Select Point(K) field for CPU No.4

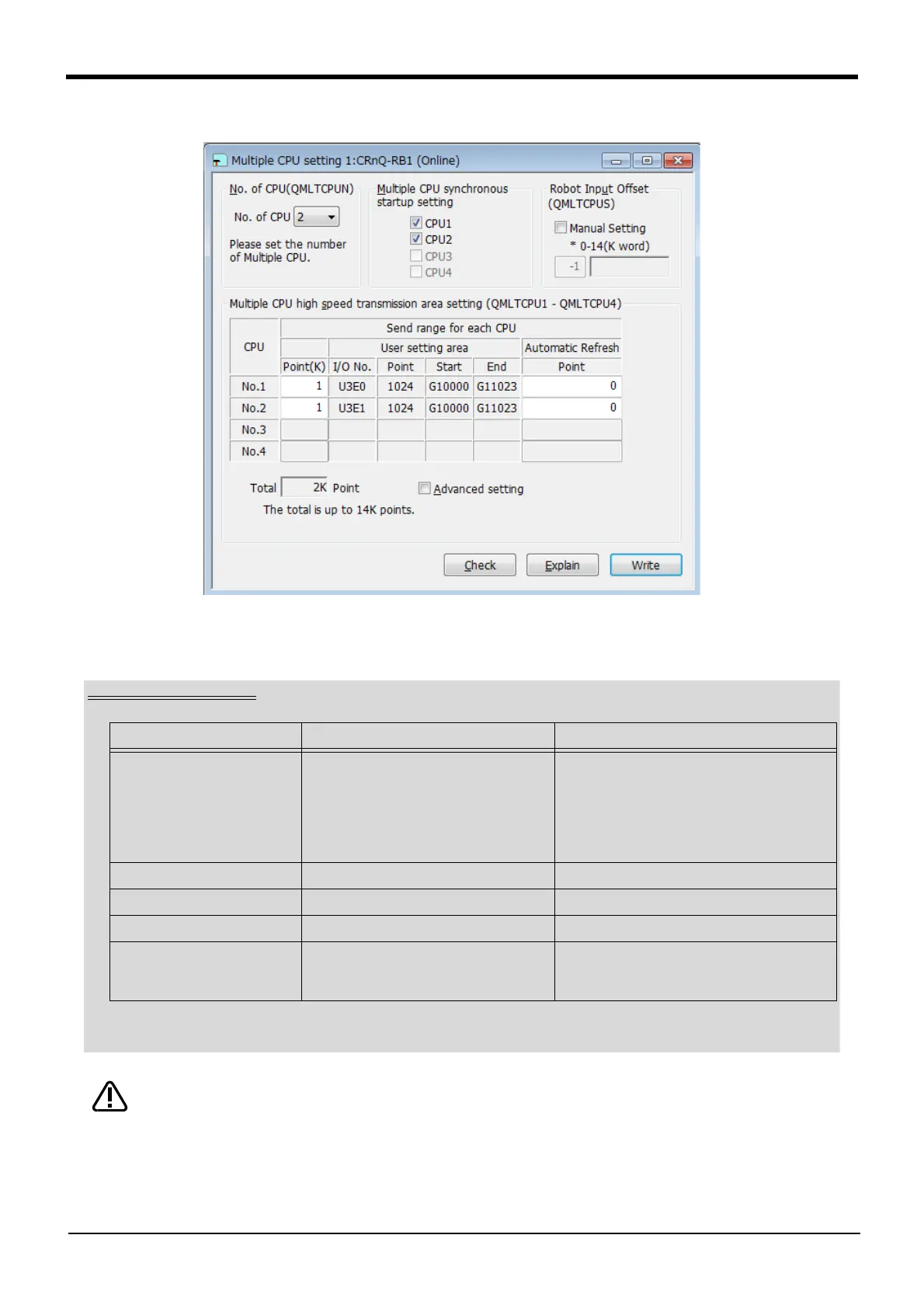pos(304,451)
